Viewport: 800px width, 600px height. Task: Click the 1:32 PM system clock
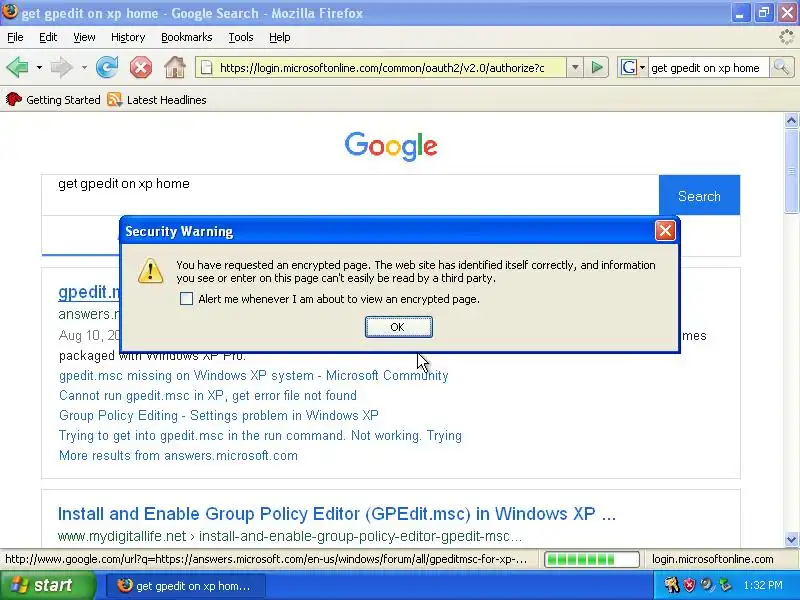(763, 585)
